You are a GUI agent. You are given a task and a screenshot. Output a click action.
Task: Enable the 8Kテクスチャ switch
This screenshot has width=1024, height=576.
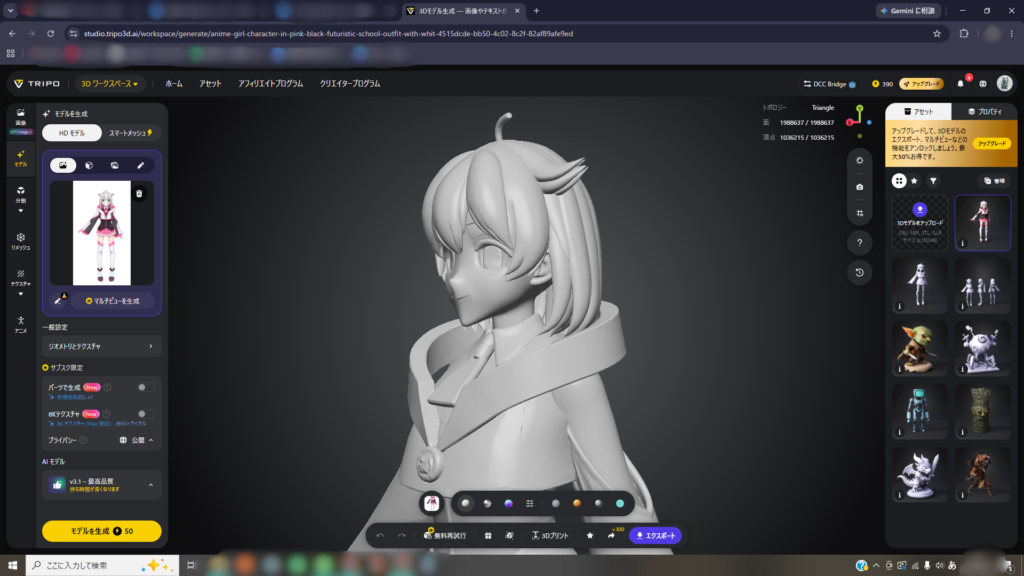tap(145, 413)
